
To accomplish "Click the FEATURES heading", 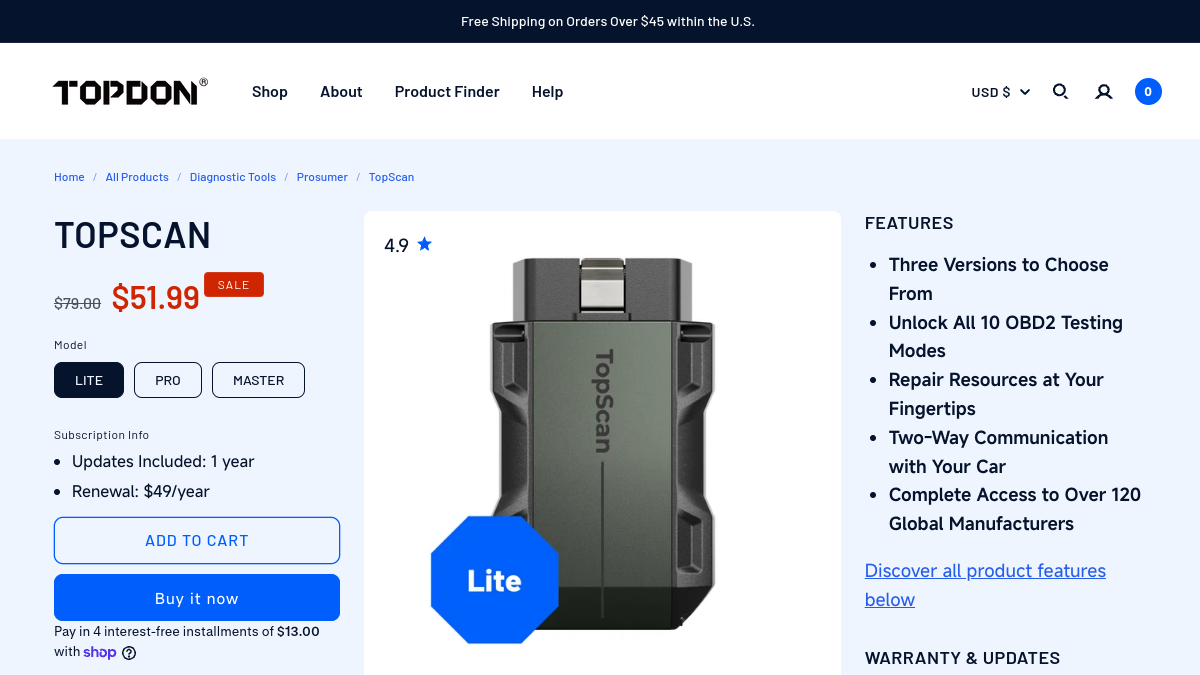I will click(909, 223).
